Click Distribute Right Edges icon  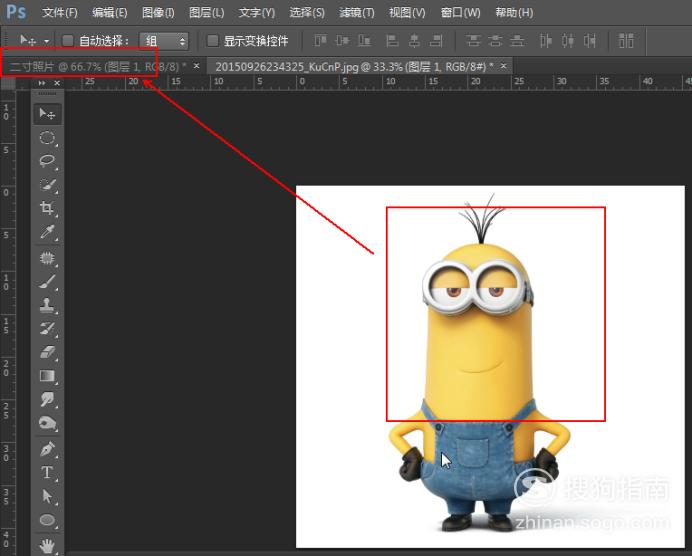click(590, 41)
